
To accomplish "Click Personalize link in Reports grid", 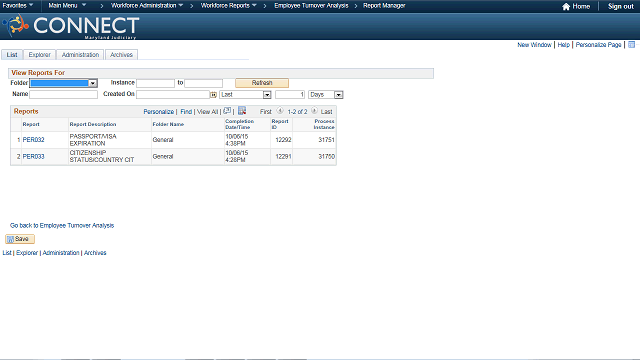I will tap(158, 112).
